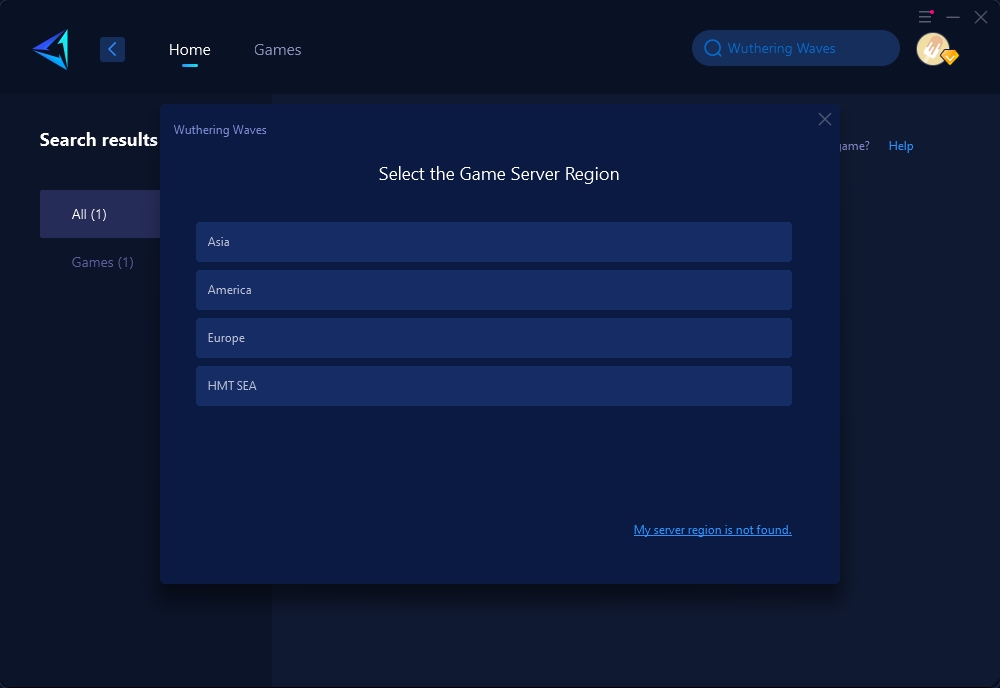
Task: Choose the HMT SEA server region
Action: (494, 386)
